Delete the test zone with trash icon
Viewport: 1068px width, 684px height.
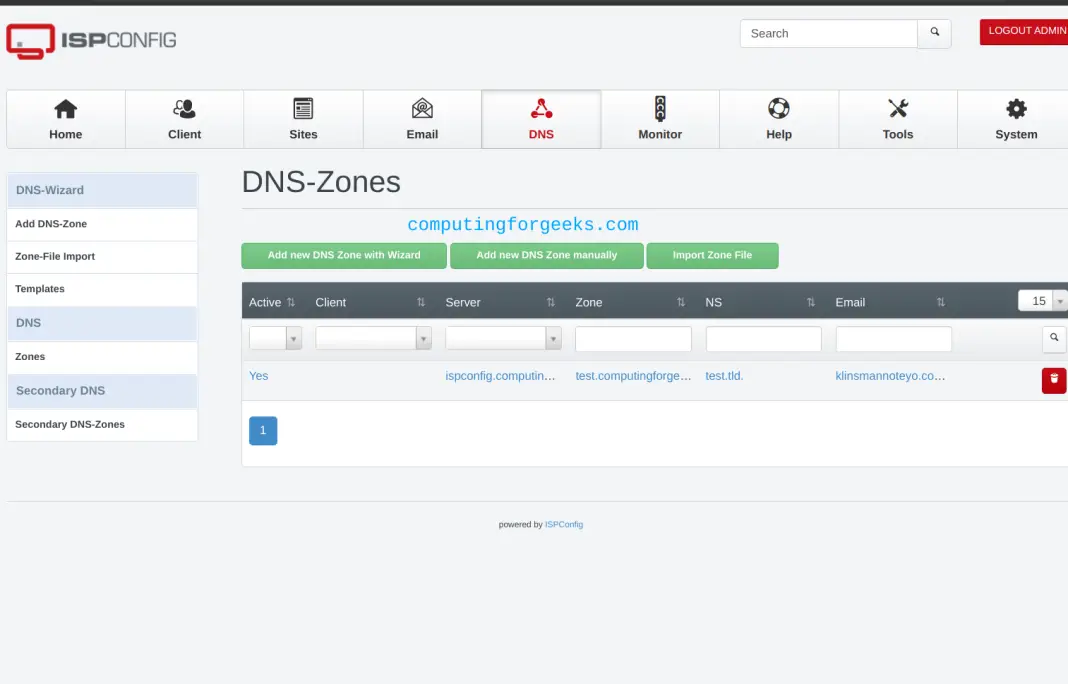coord(1054,380)
